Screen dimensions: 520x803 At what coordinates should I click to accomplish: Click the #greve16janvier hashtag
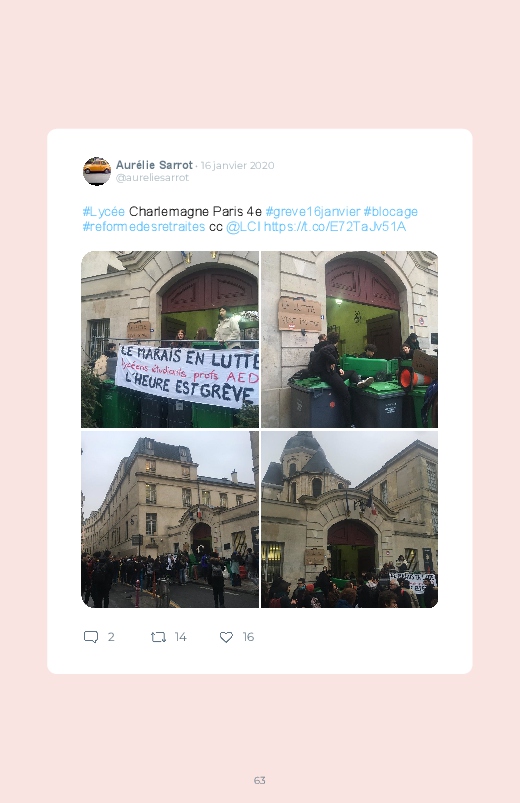[313, 212]
